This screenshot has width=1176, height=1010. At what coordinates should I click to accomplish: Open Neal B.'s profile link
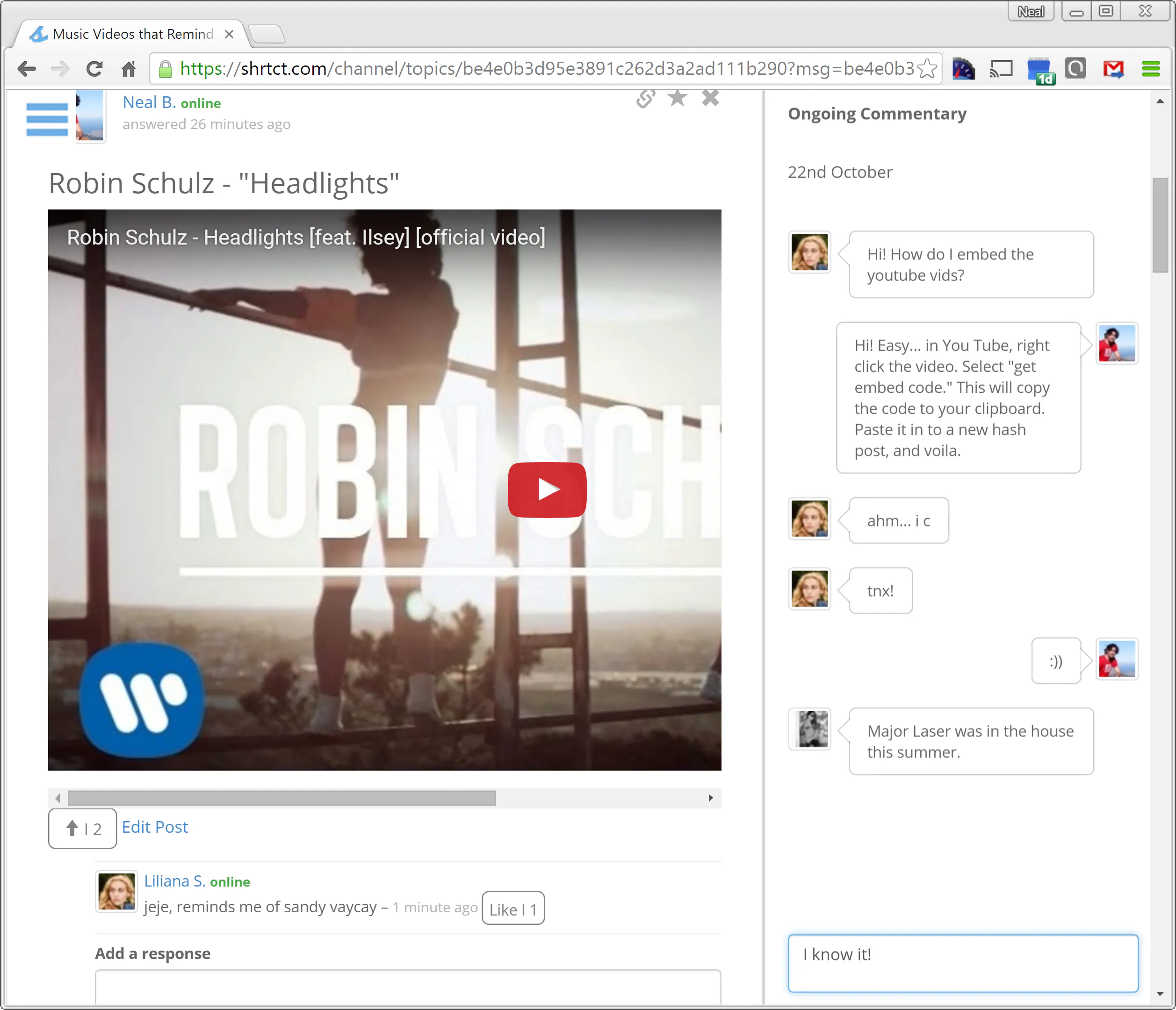[149, 103]
